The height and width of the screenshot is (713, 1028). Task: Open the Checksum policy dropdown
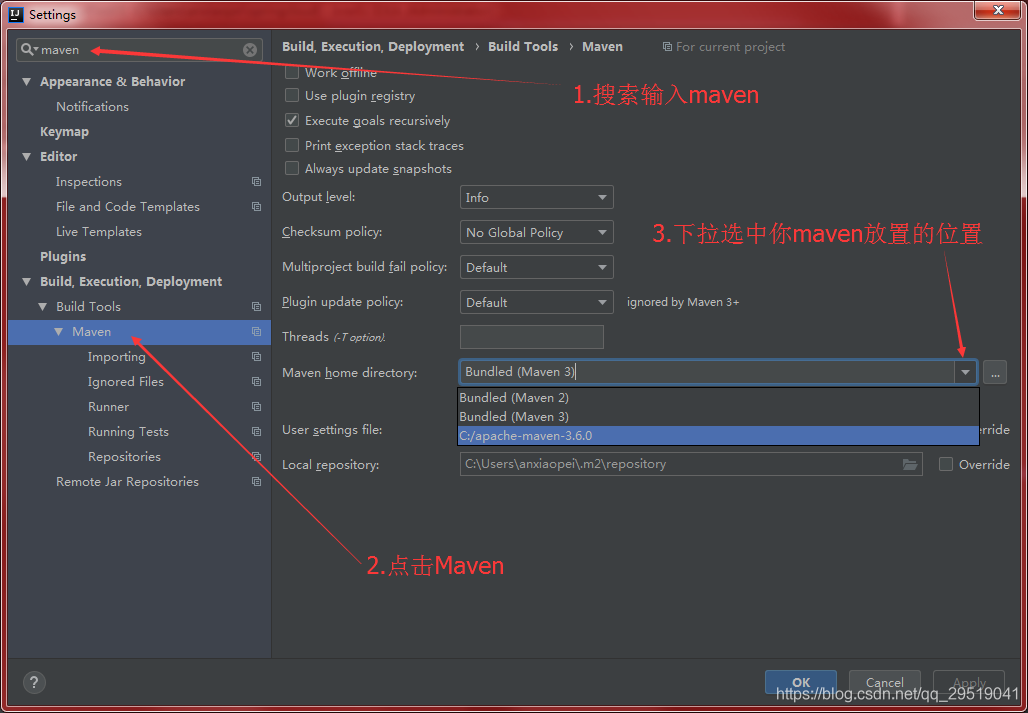[x=536, y=232]
